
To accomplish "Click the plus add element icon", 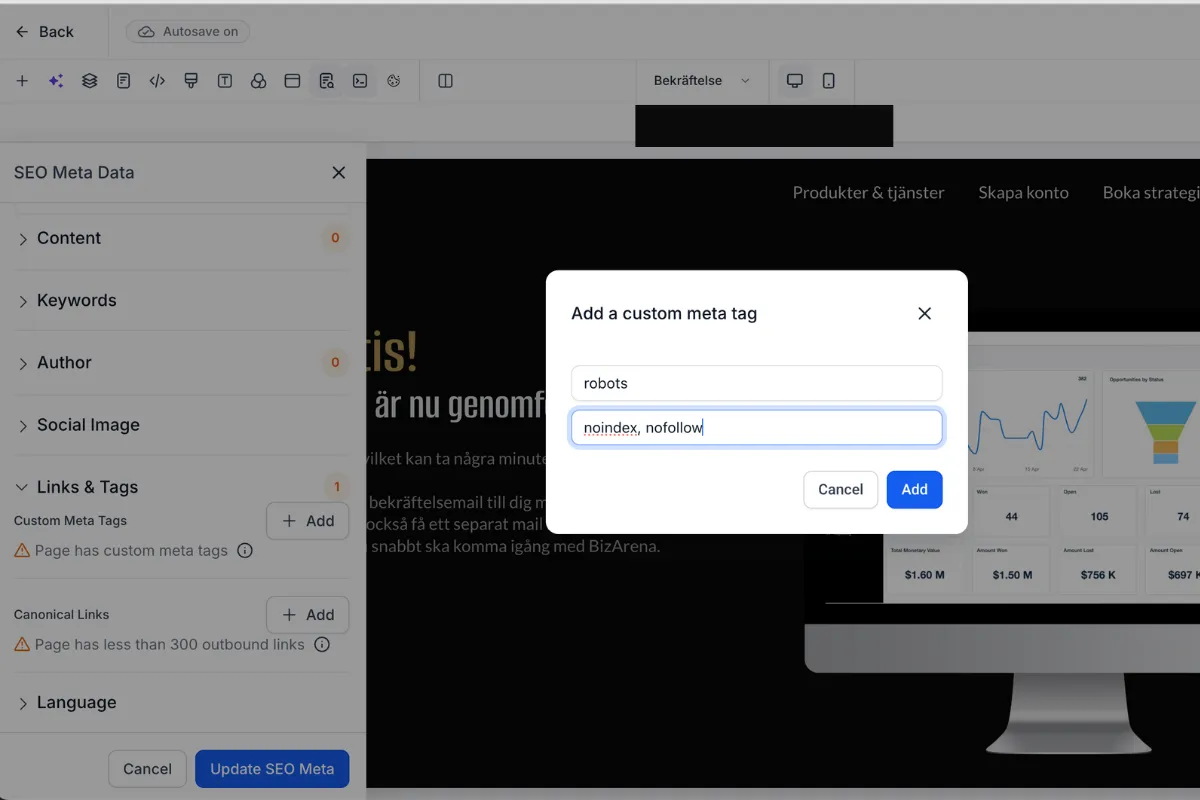I will pos(22,81).
